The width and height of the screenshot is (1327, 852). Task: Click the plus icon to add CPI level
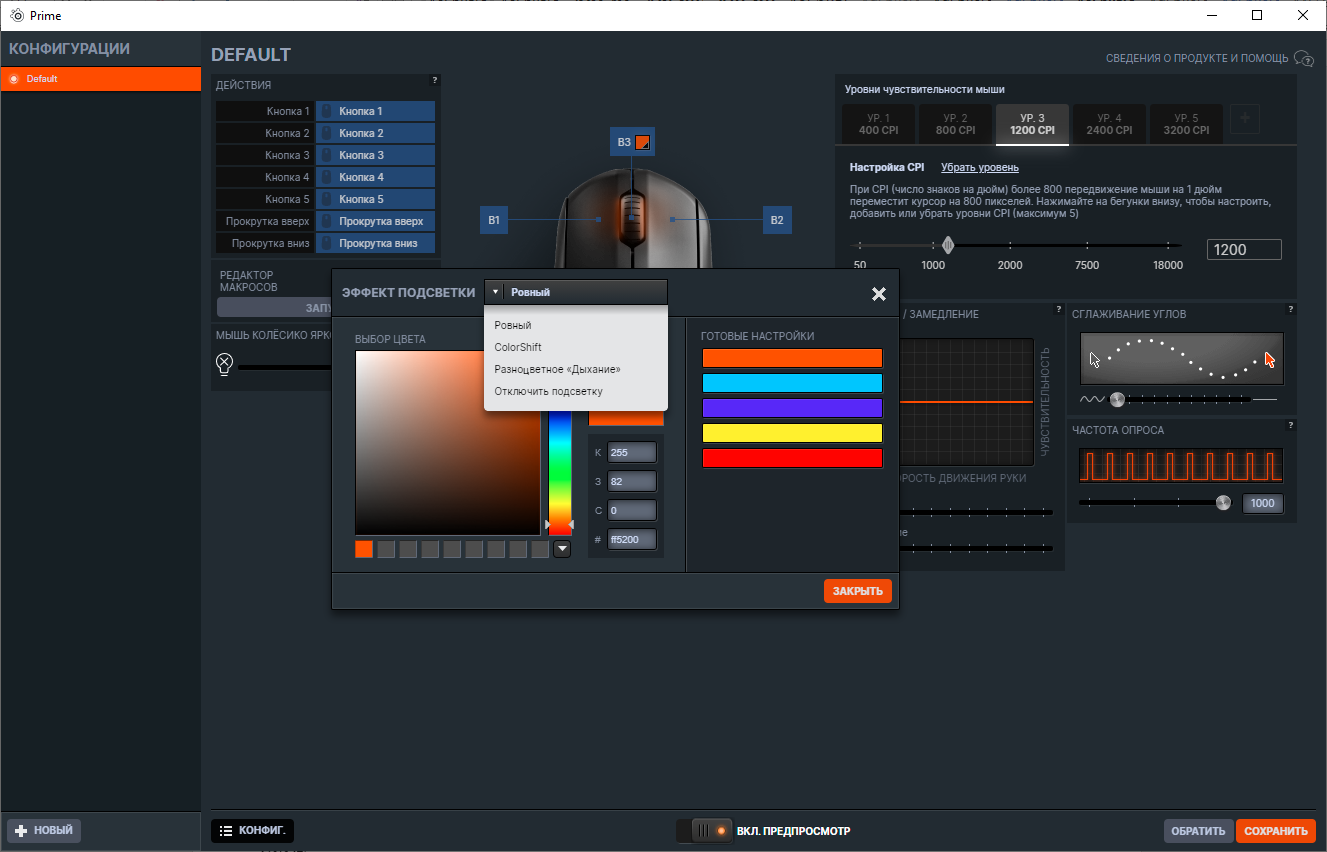[x=1244, y=119]
